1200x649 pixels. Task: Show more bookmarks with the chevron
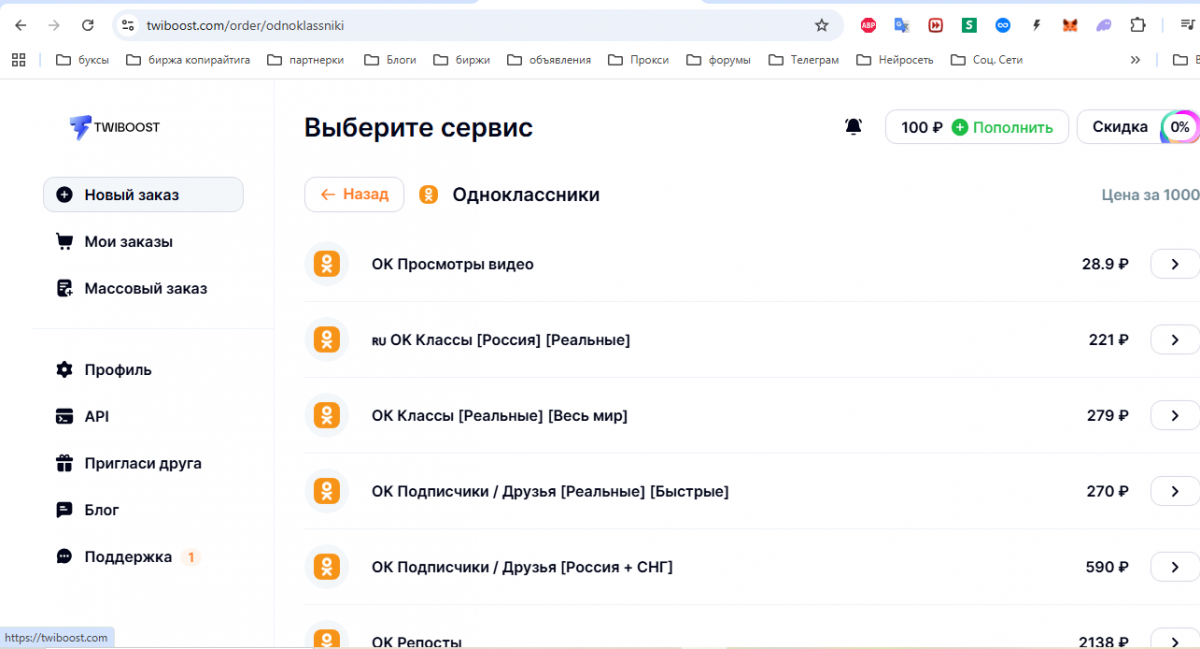[x=1135, y=60]
